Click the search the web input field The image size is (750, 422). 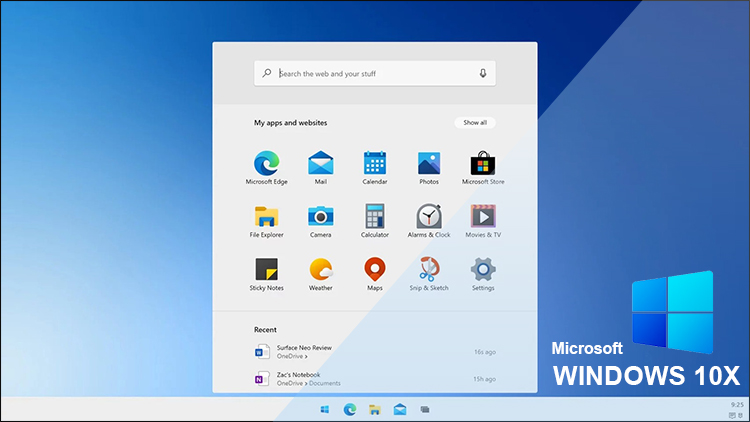pos(375,73)
